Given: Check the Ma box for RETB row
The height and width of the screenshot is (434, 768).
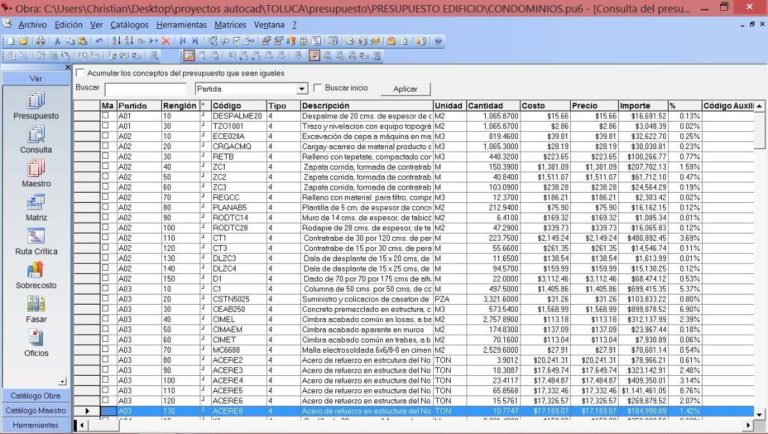Looking at the screenshot, I should (x=105, y=157).
